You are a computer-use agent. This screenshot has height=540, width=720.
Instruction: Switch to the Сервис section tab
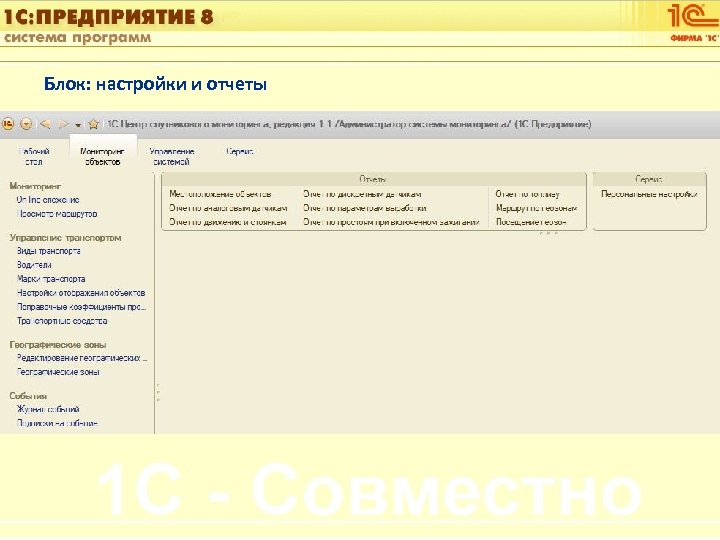[x=240, y=152]
